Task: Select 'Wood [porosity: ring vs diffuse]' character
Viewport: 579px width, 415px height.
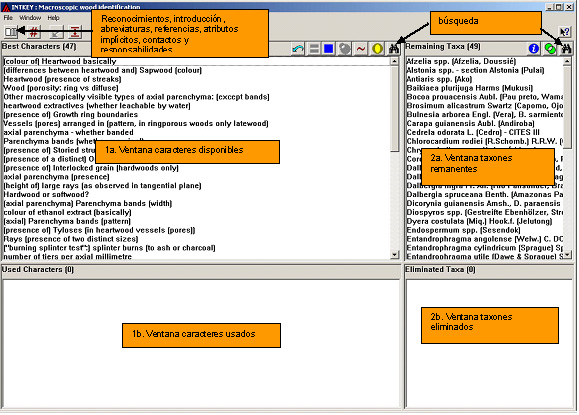Action: point(61,88)
